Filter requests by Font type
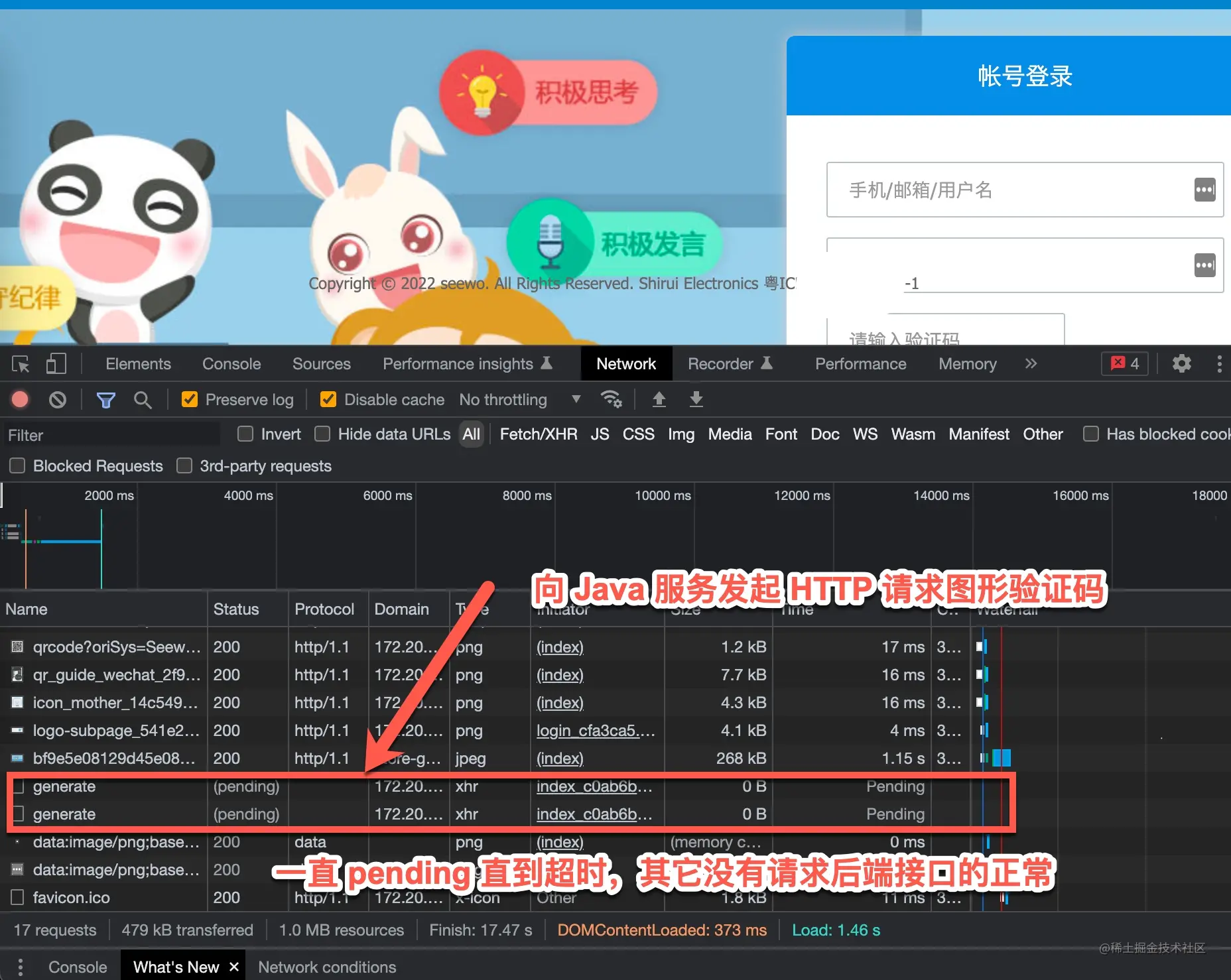The image size is (1231, 980). (x=781, y=434)
